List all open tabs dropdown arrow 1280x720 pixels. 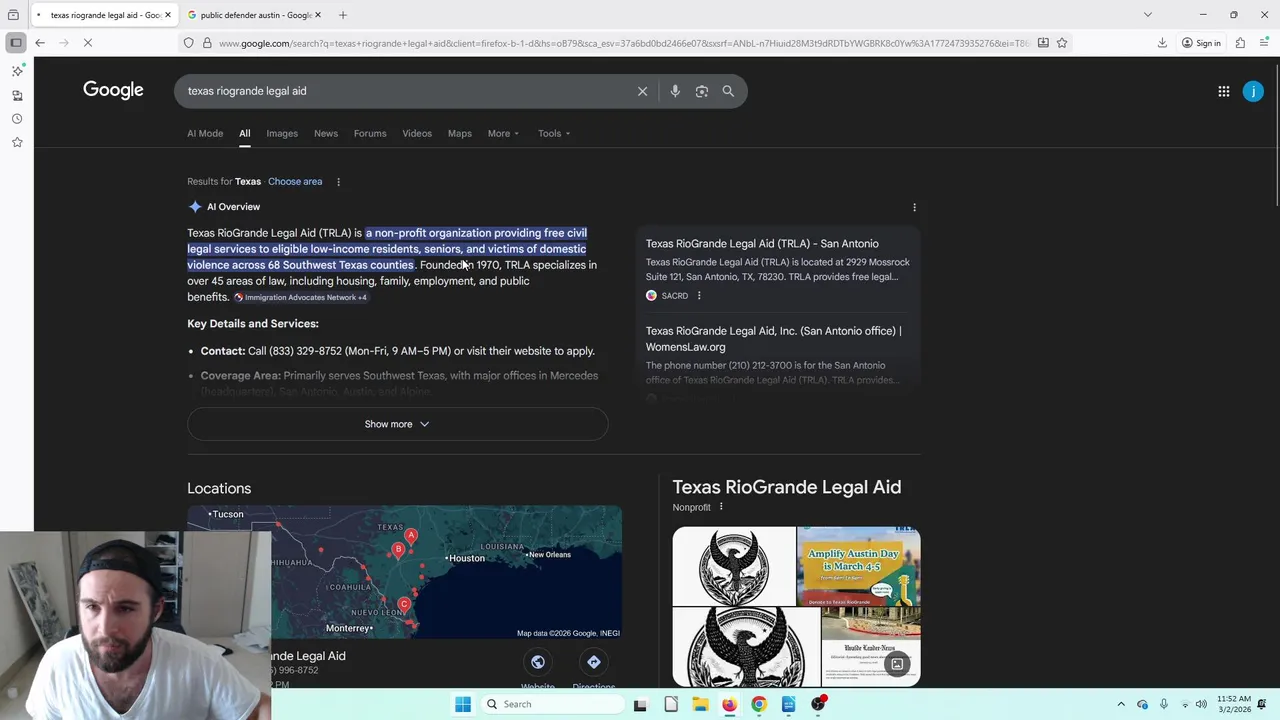(1147, 15)
